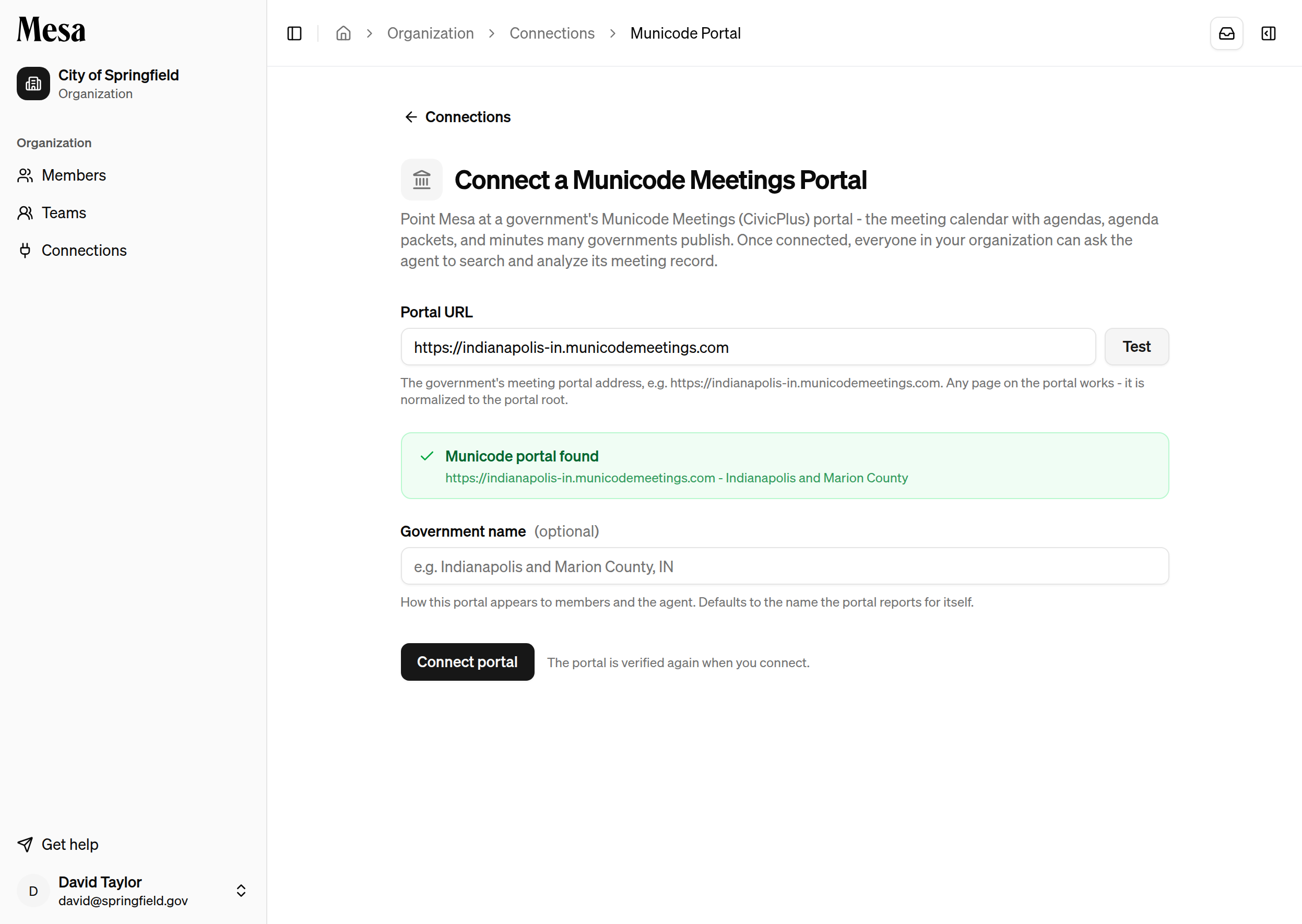Viewport: 1302px width, 924px height.
Task: Focus the Government name input
Action: (x=785, y=566)
